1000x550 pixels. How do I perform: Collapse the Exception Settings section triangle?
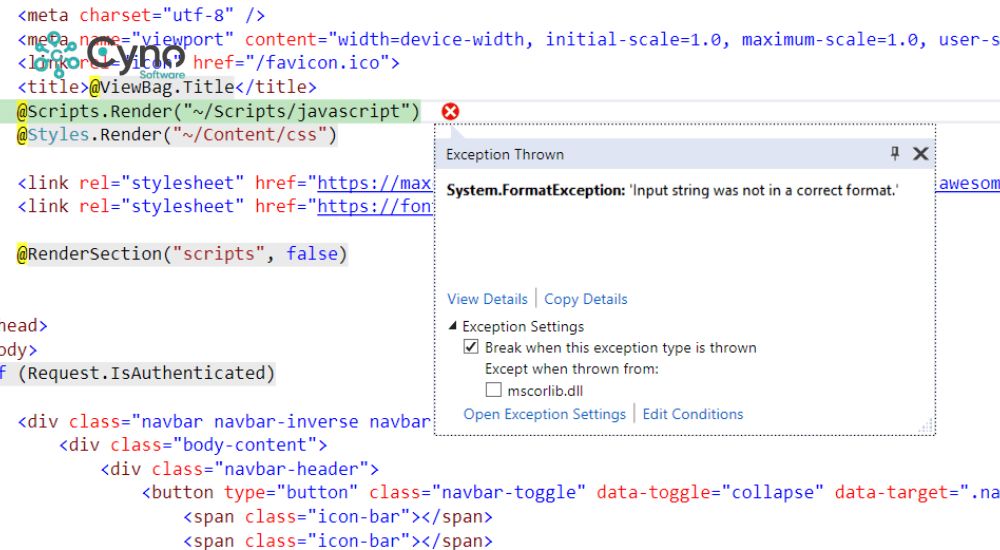(453, 326)
